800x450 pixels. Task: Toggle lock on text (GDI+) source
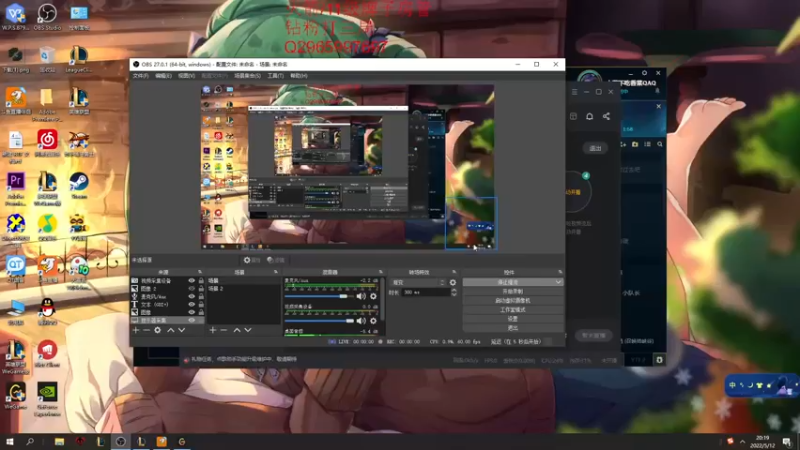(201, 305)
